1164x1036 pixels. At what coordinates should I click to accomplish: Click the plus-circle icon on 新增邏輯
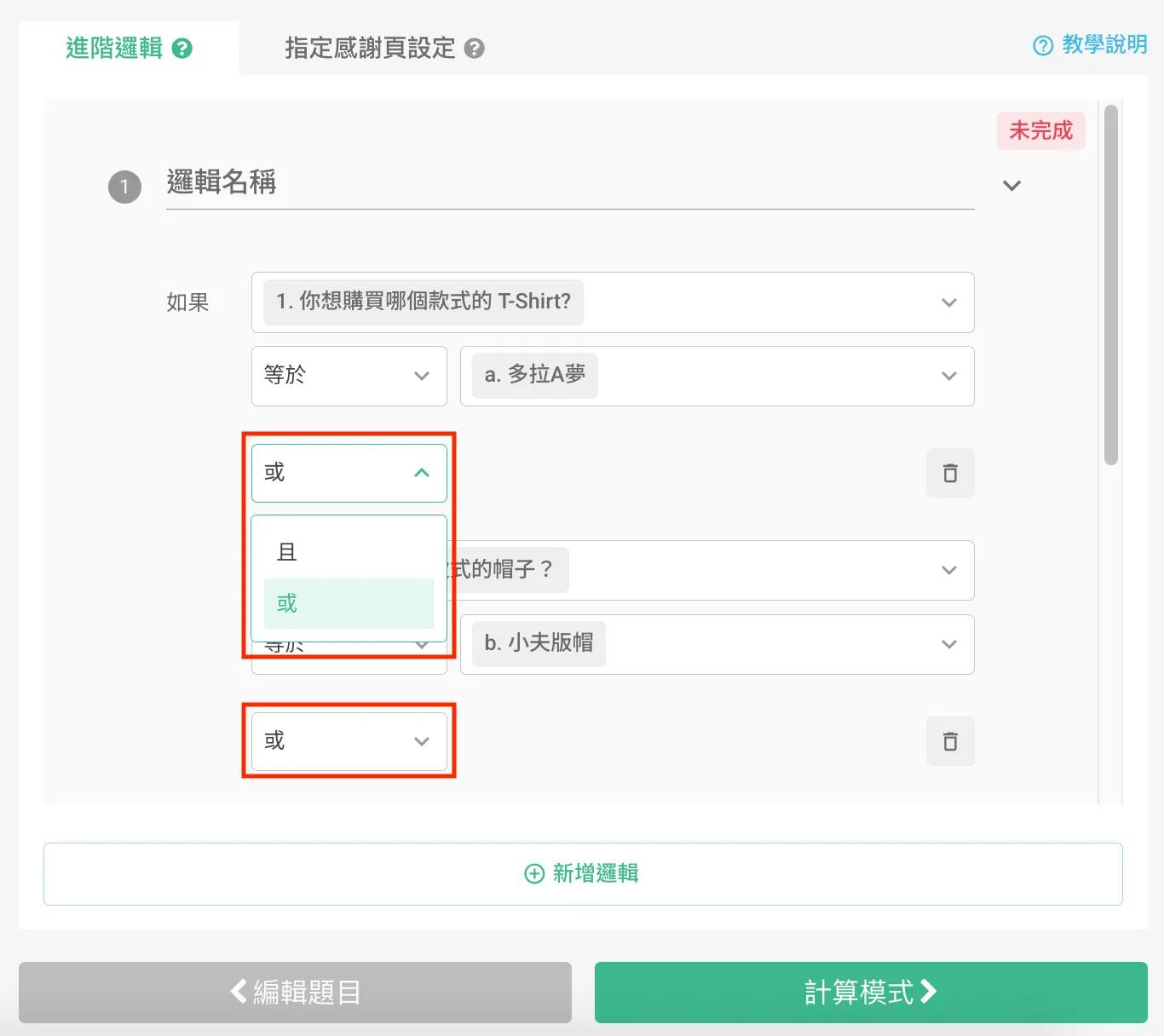point(534,873)
